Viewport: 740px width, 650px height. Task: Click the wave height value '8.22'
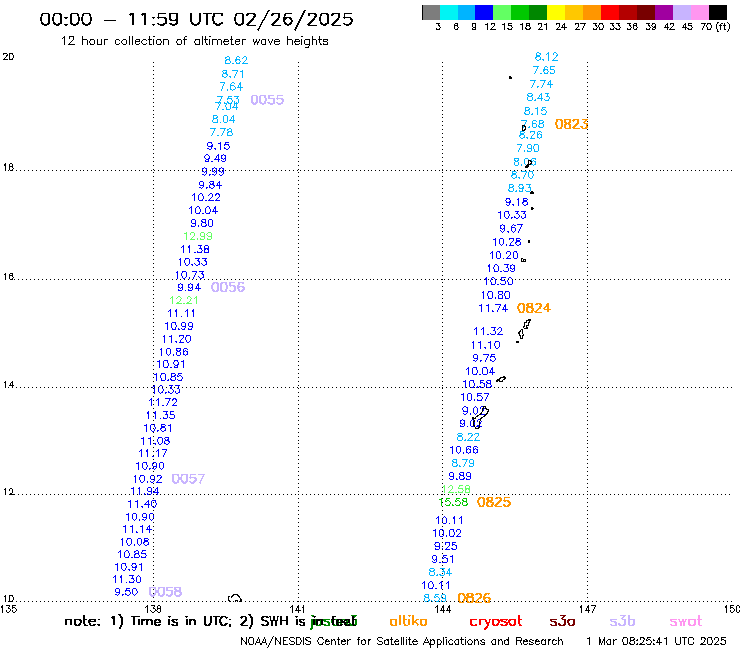pos(468,437)
